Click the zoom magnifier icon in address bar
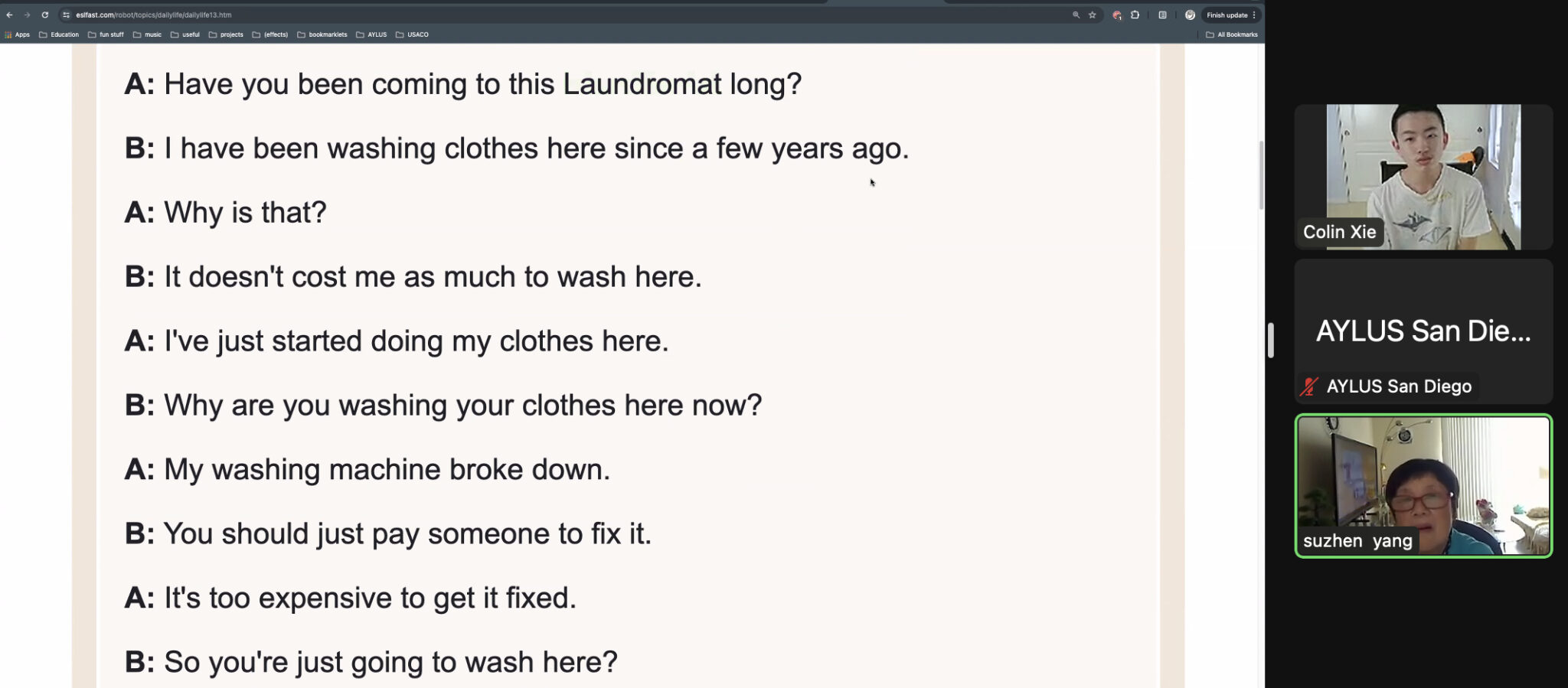 click(x=1076, y=15)
